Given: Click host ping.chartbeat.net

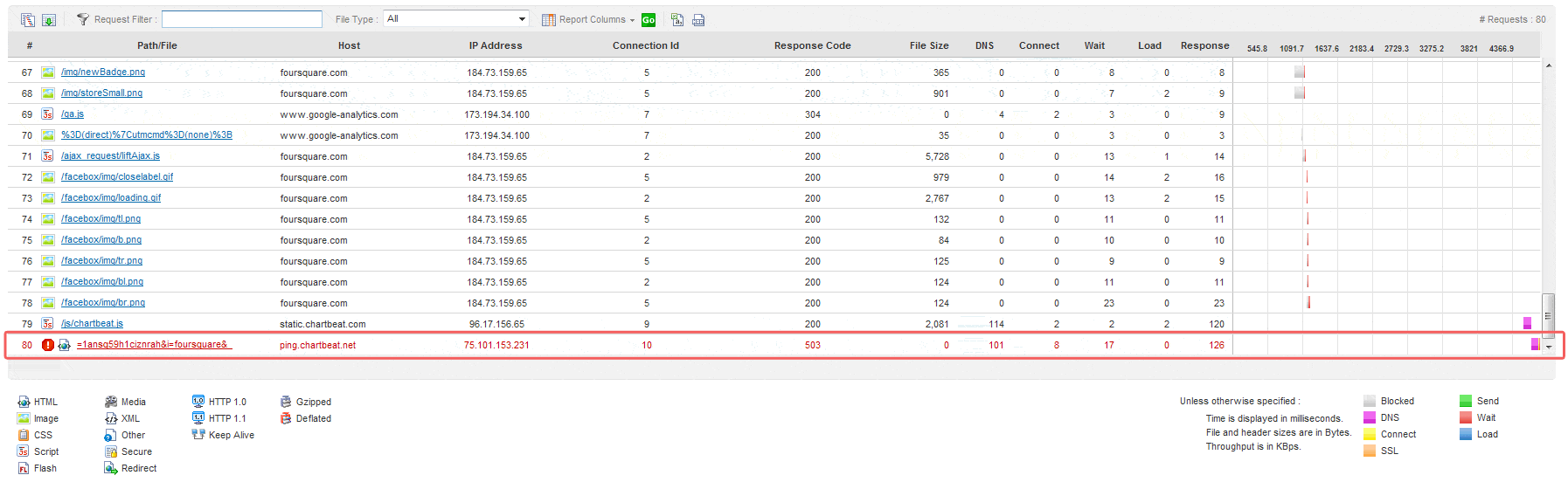Looking at the screenshot, I should 318,345.
